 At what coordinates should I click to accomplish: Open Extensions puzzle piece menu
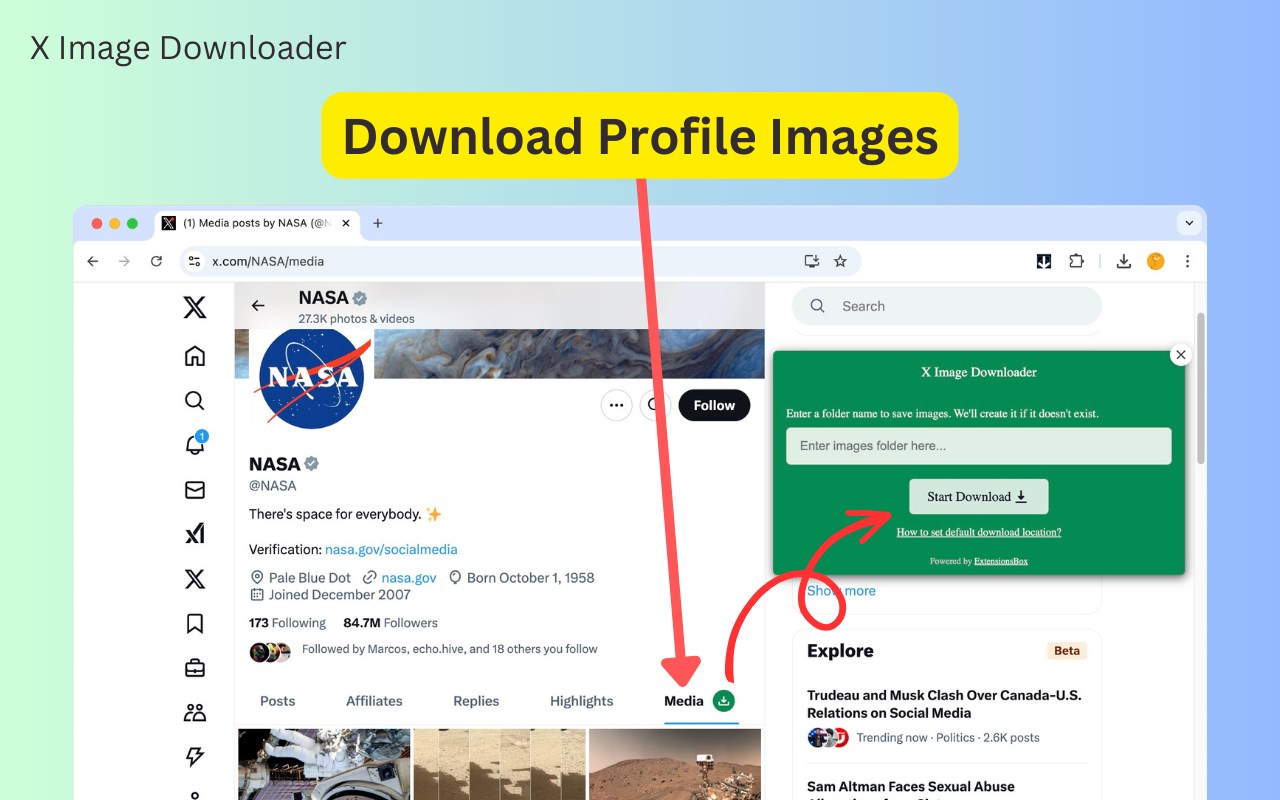pos(1076,261)
